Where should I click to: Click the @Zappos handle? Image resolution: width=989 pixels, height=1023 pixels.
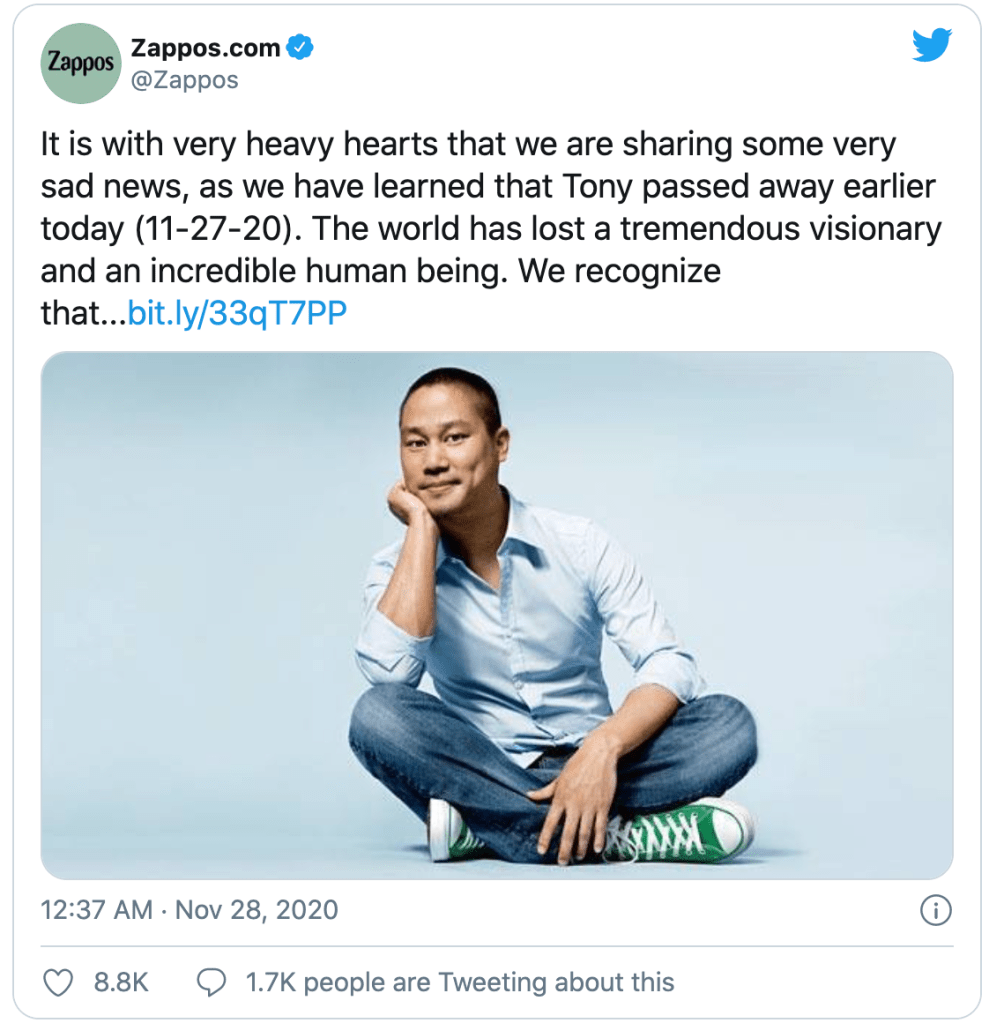pos(184,80)
